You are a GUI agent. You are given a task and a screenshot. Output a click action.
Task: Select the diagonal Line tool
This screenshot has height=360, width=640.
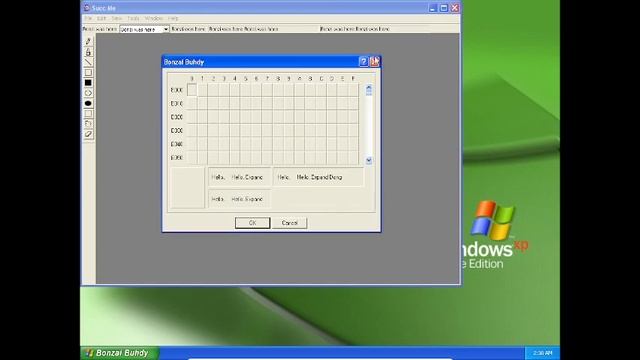coord(88,62)
